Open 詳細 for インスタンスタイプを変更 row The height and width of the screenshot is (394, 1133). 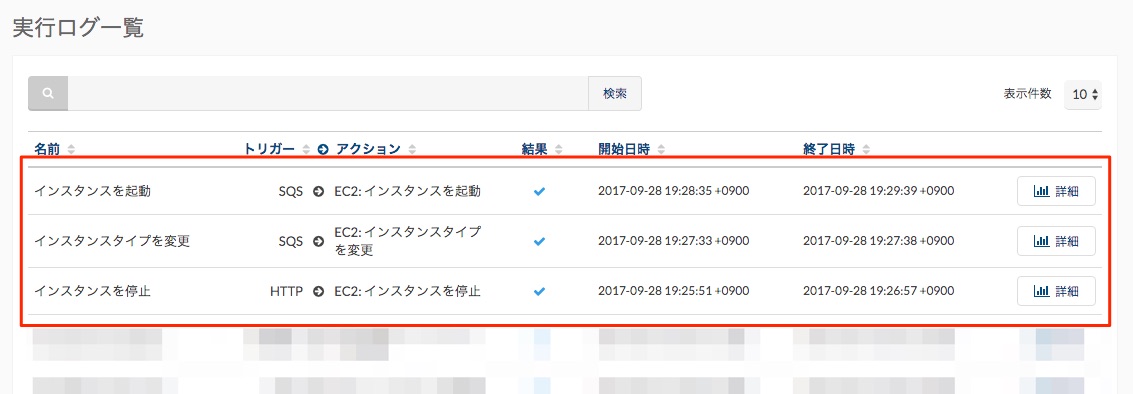pyautogui.click(x=1056, y=241)
